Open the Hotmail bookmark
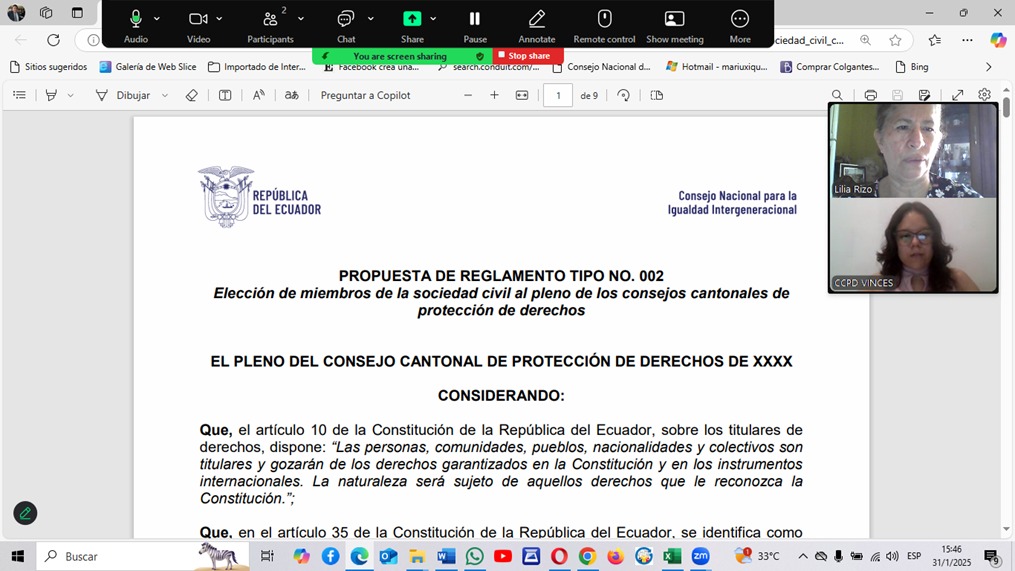The height and width of the screenshot is (571, 1015). (717, 67)
